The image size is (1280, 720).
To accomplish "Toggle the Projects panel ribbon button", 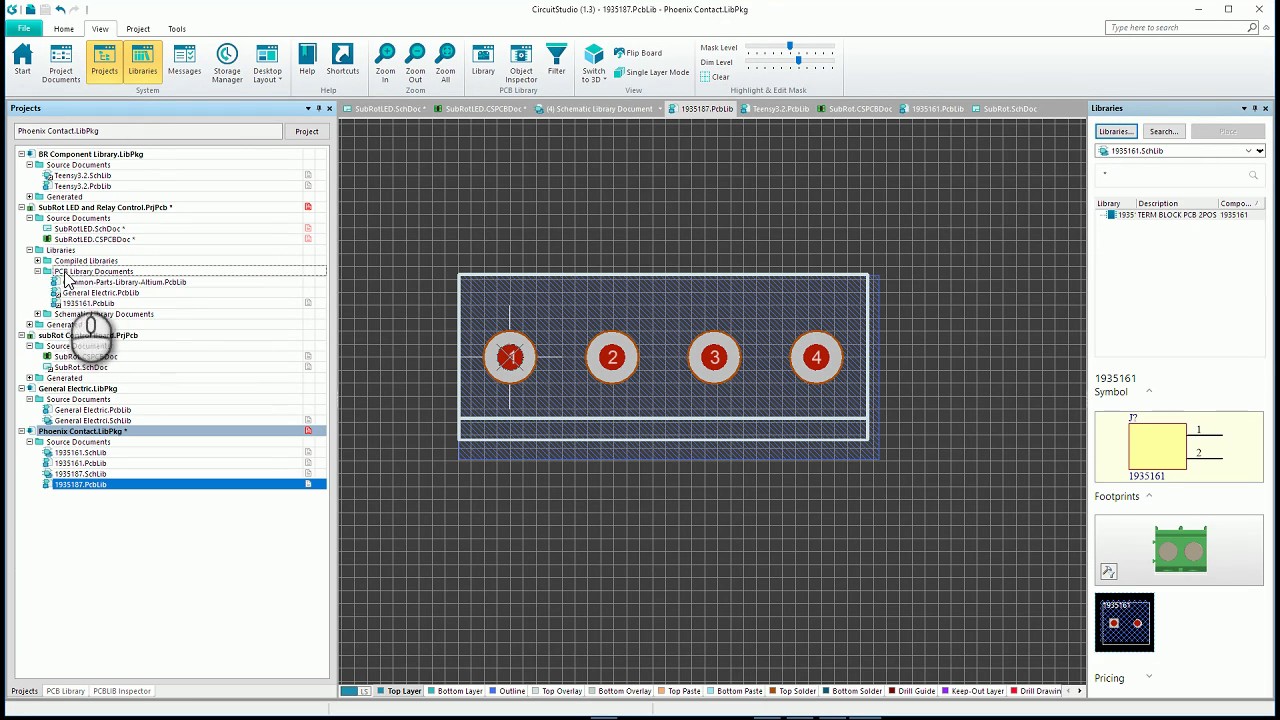I will 104,61.
